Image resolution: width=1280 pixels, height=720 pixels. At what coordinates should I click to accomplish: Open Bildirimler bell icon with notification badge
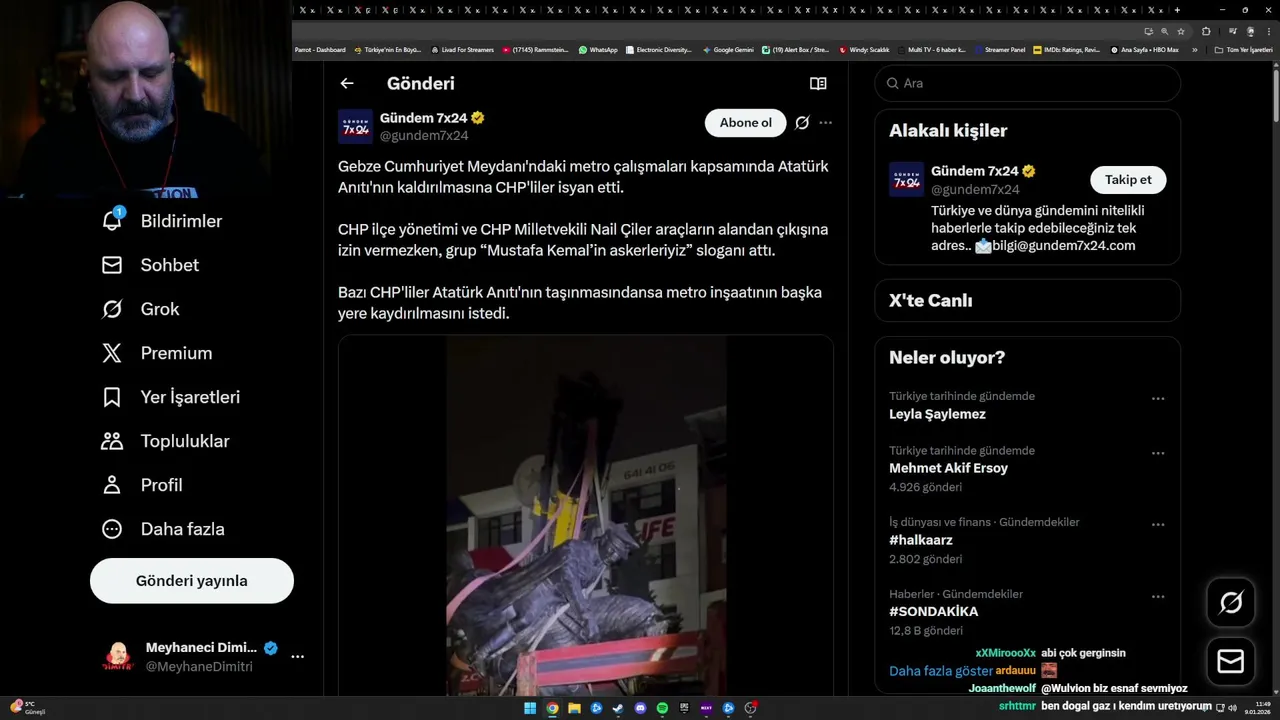112,221
